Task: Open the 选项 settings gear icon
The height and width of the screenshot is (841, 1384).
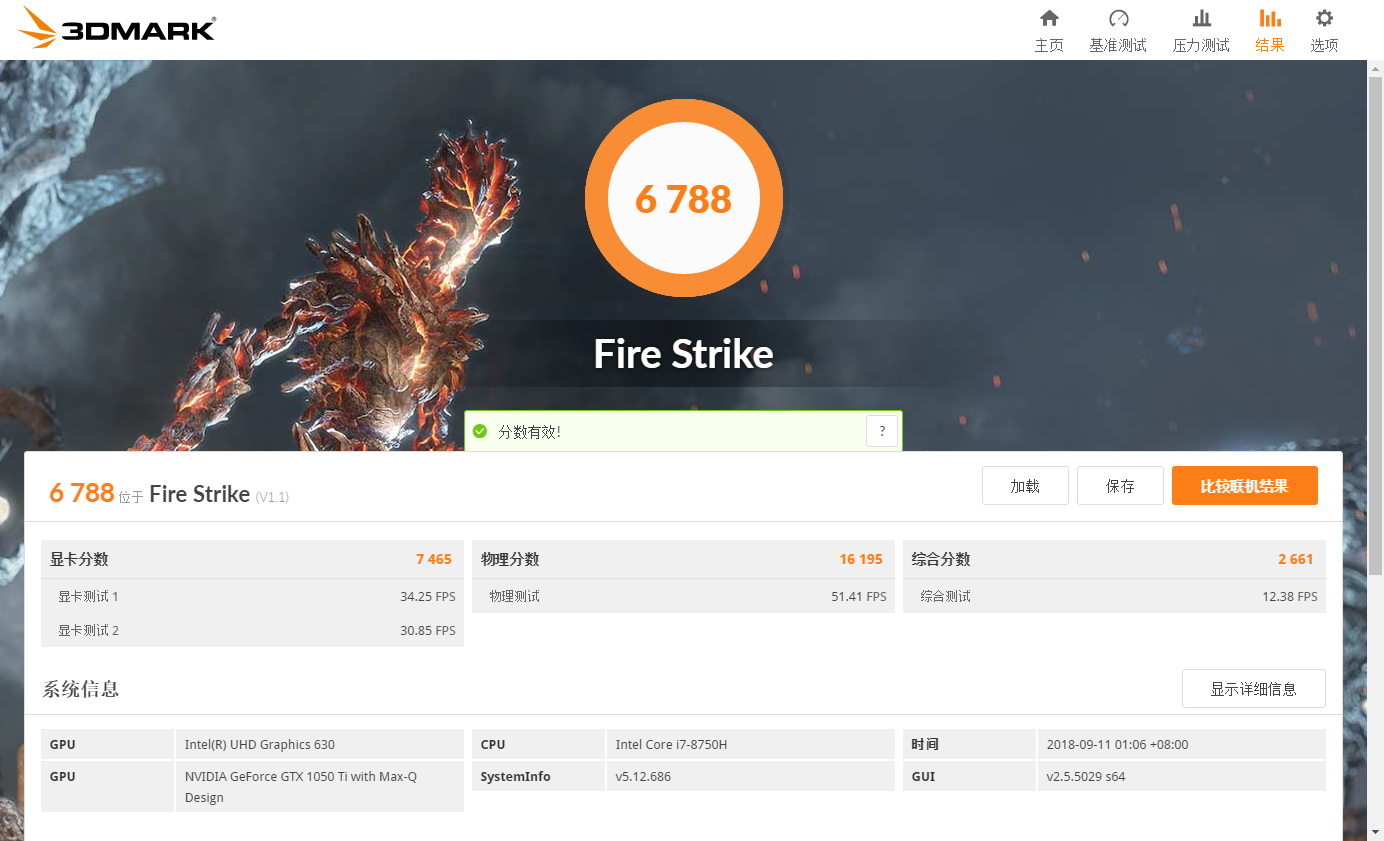Action: point(1323,28)
